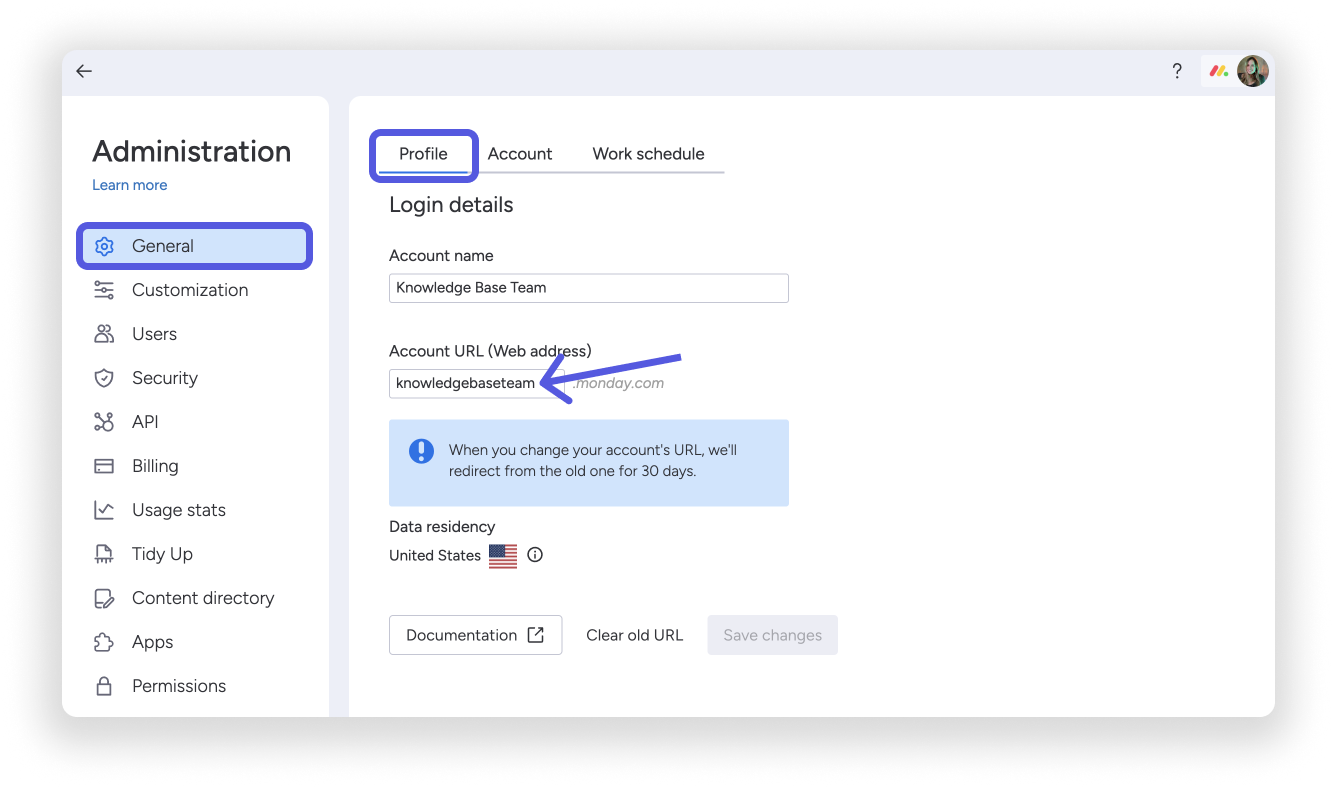The image size is (1333, 787).
Task: Click the Account name input field
Action: 588,287
